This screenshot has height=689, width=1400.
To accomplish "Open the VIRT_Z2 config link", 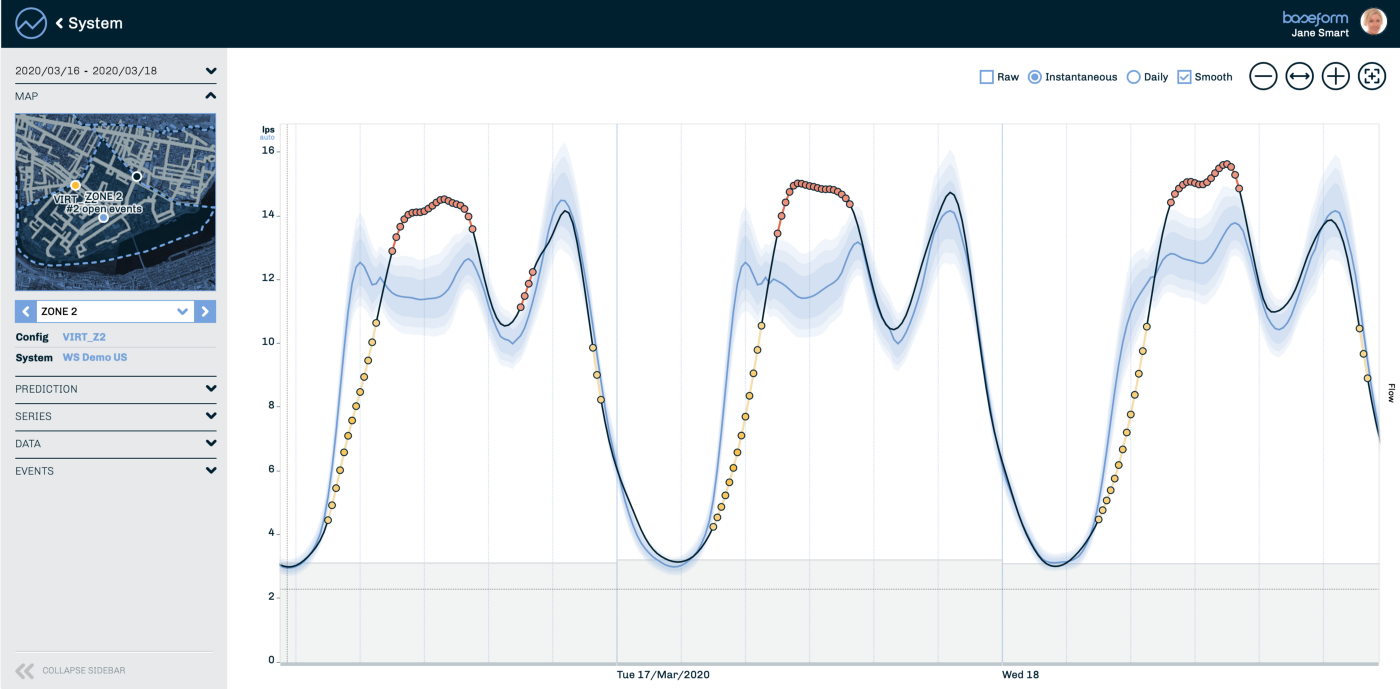I will click(82, 337).
